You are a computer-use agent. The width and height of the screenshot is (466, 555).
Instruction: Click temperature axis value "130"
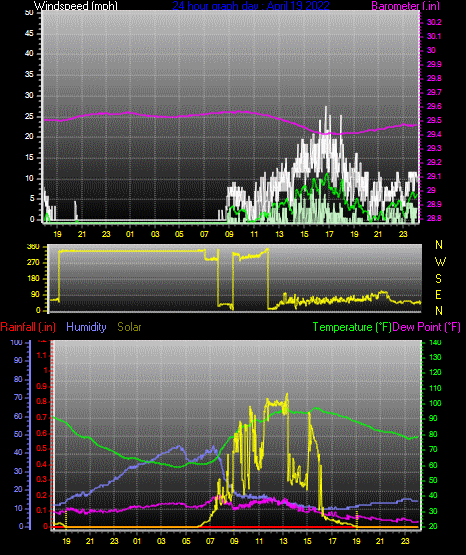coord(435,357)
